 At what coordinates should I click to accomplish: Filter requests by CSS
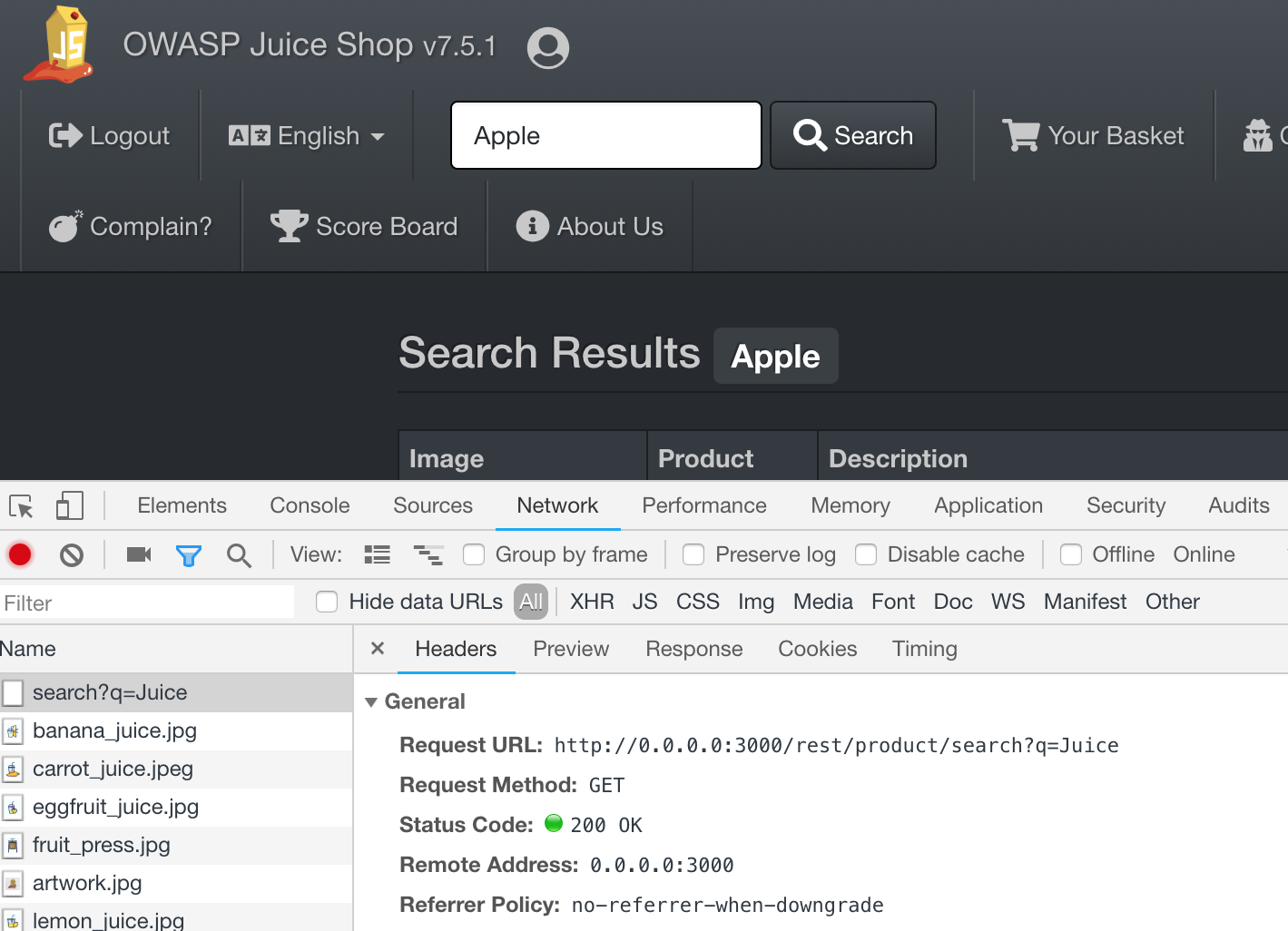(697, 602)
